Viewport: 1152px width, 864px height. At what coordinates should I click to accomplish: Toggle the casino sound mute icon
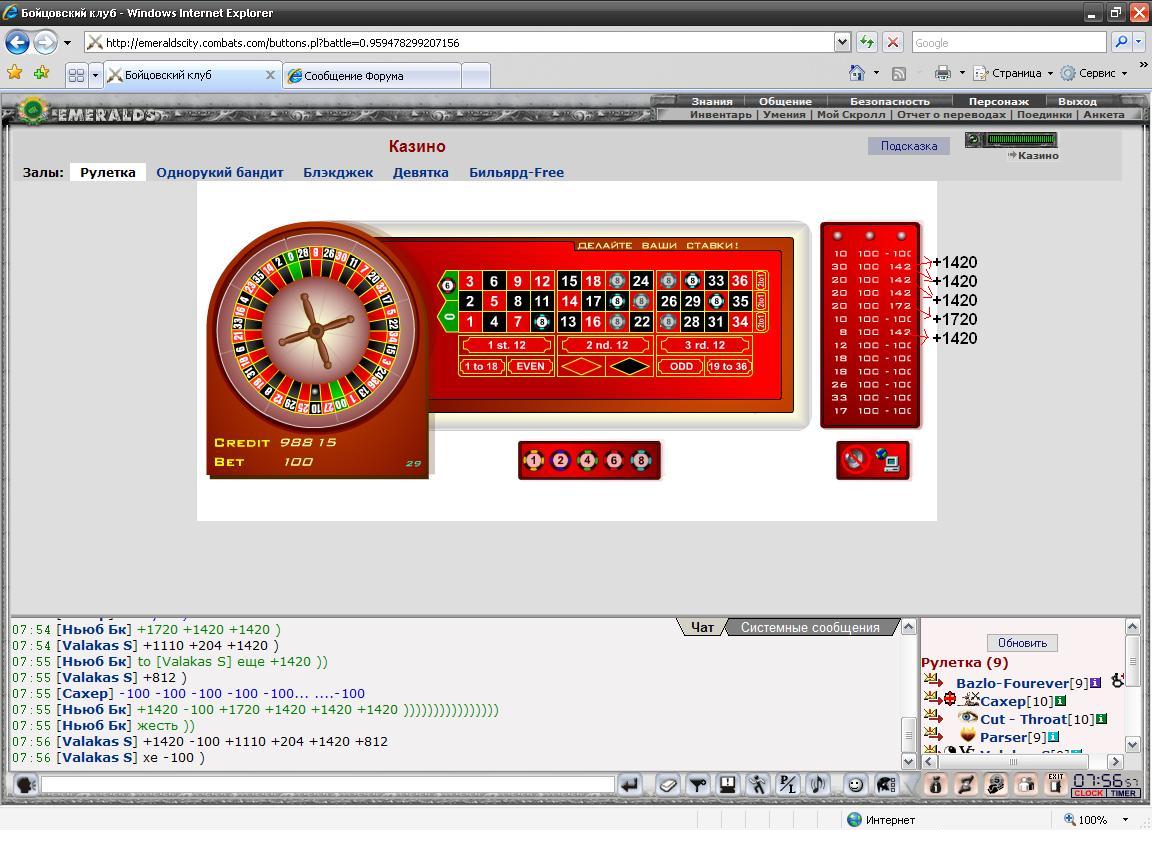click(x=854, y=460)
